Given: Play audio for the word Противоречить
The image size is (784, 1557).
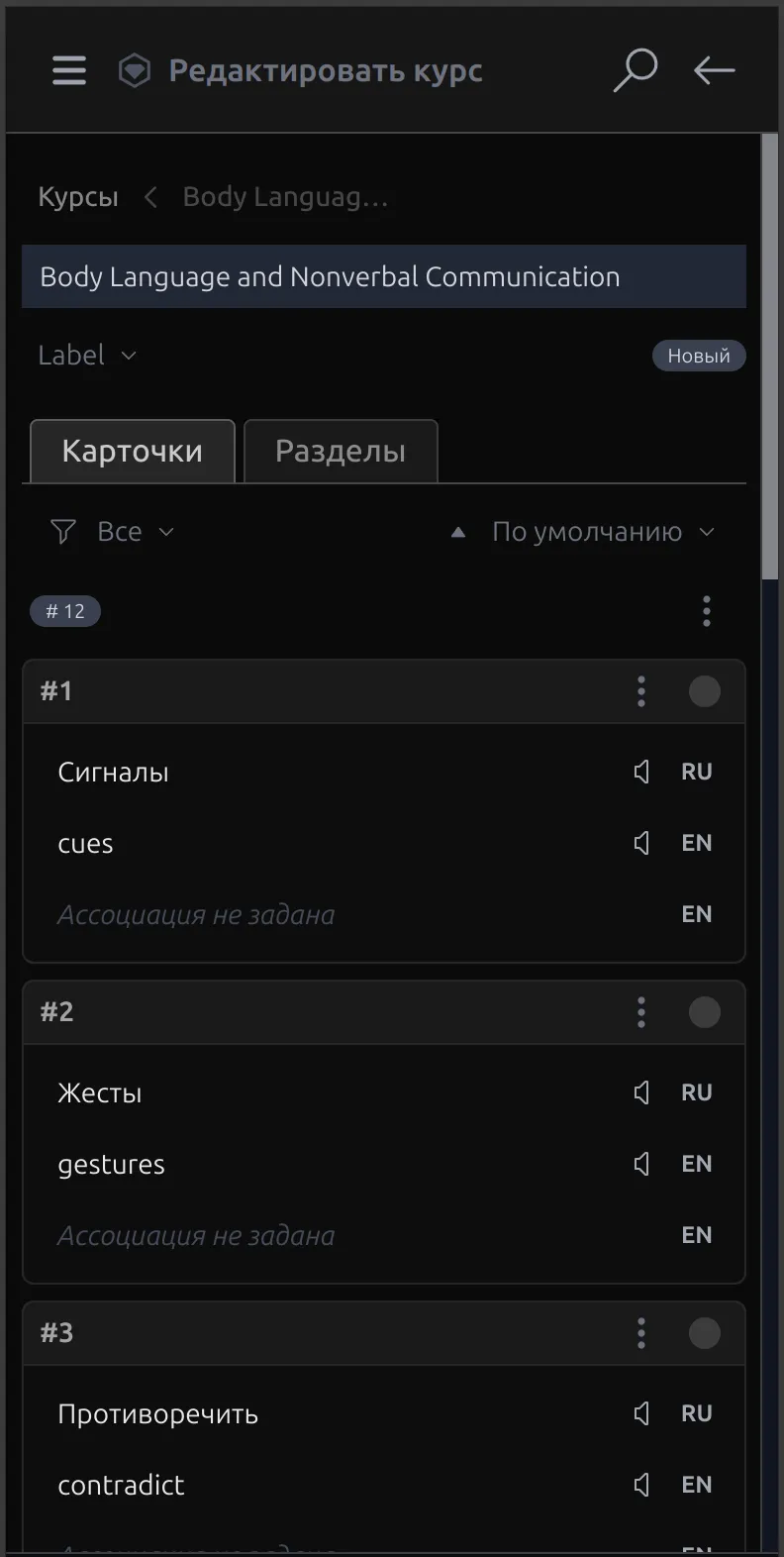Looking at the screenshot, I should coord(641,1413).
